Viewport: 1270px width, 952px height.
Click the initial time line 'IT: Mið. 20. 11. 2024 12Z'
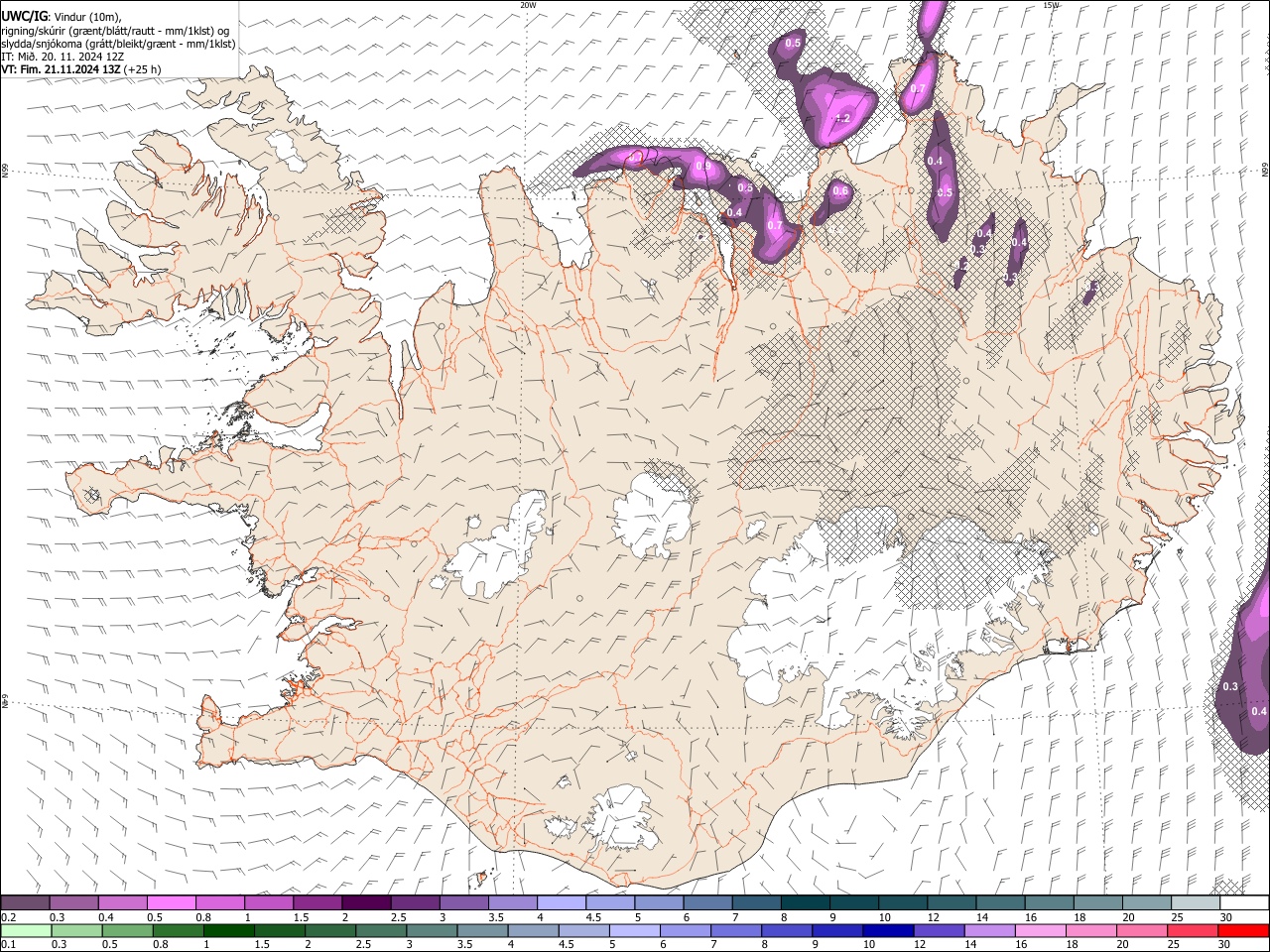point(63,58)
